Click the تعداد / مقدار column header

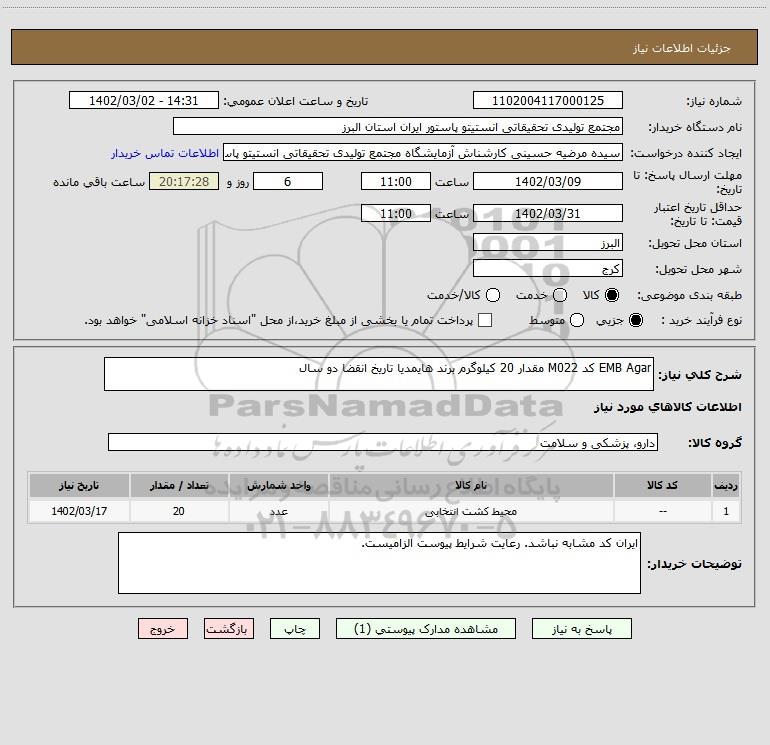click(179, 486)
